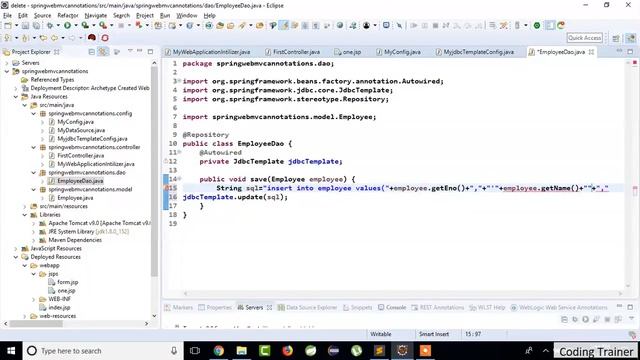This screenshot has height=360, width=640.
Task: Open the File menu
Action: click(7, 16)
